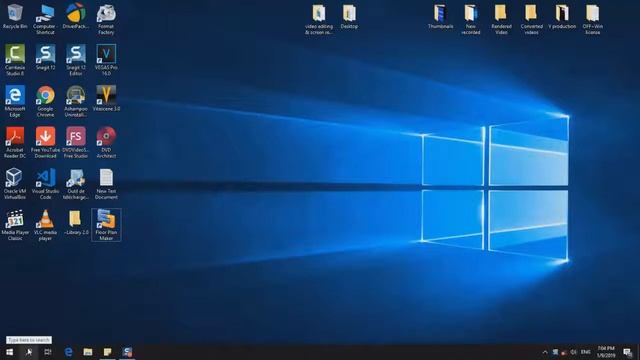Select the Vitascene 3.0 desktop icon

106,98
